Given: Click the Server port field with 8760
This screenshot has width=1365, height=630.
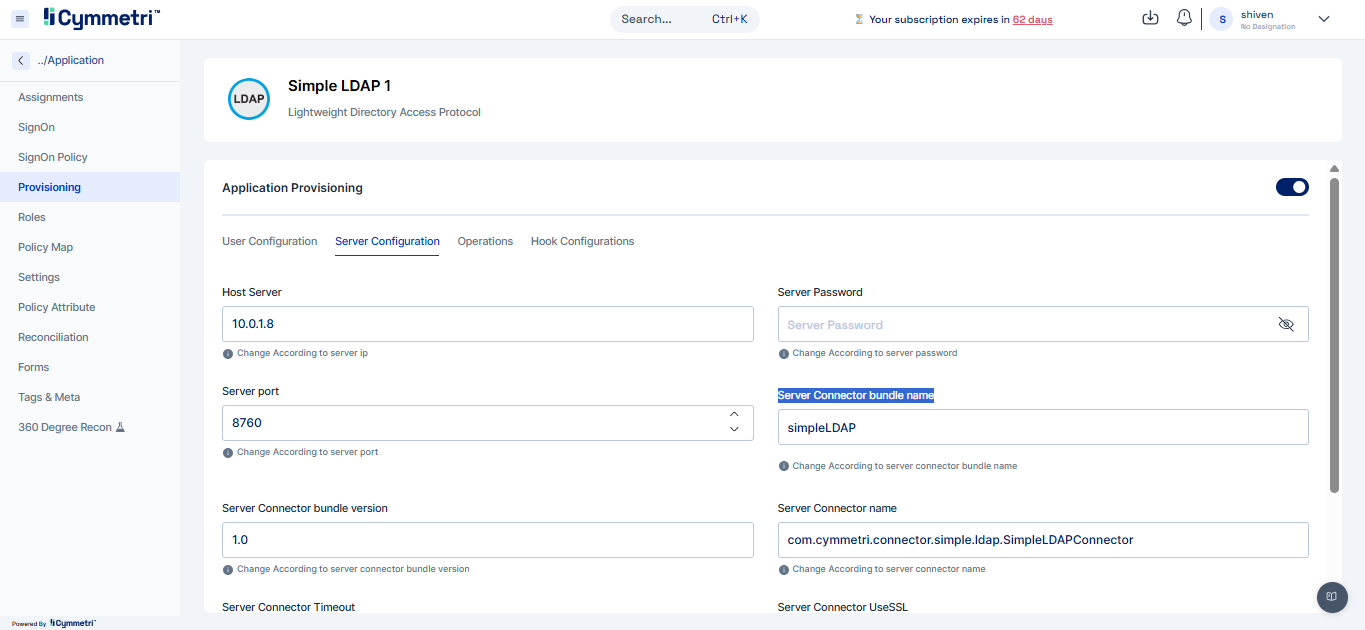Looking at the screenshot, I should (487, 423).
